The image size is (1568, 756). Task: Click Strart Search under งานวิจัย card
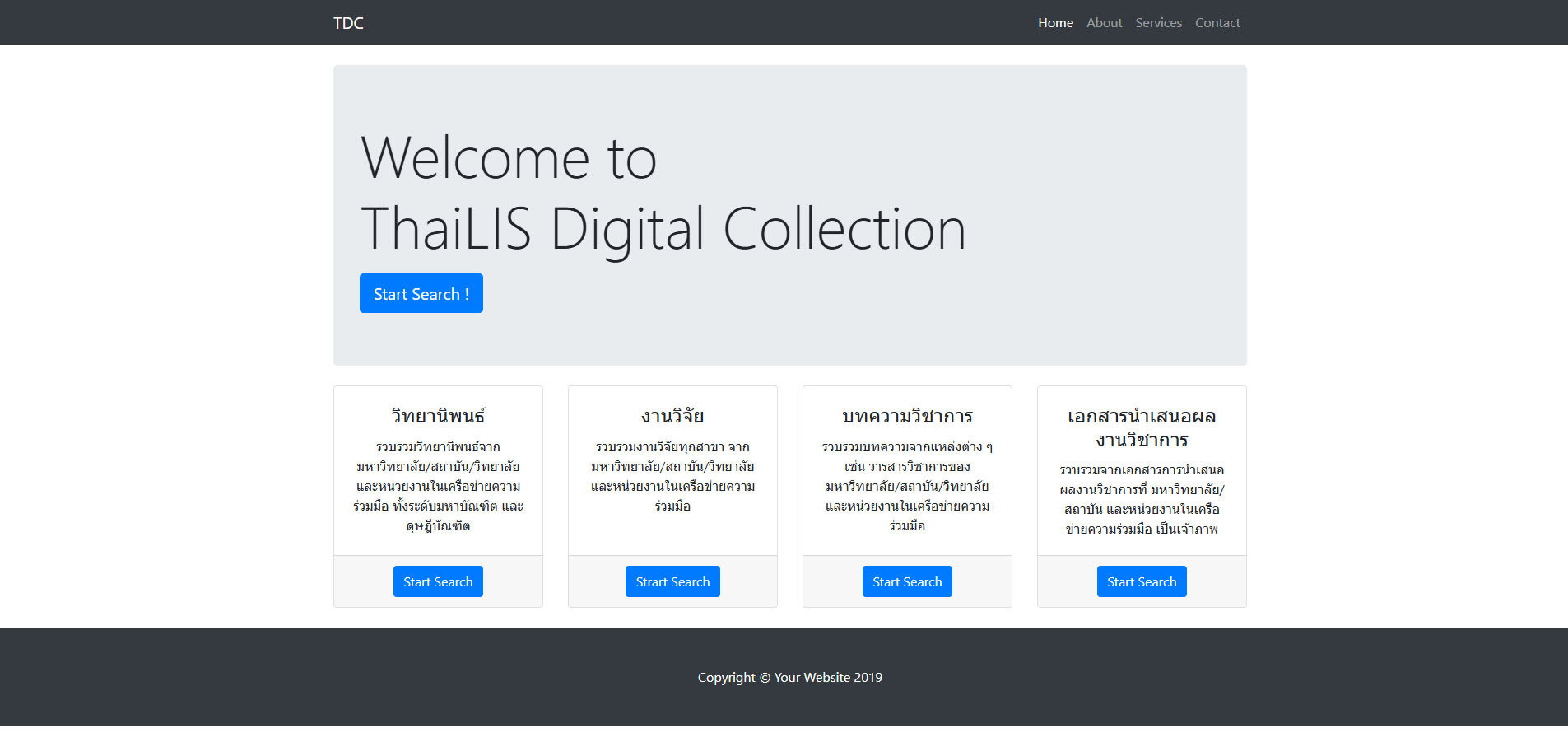pyautogui.click(x=672, y=581)
